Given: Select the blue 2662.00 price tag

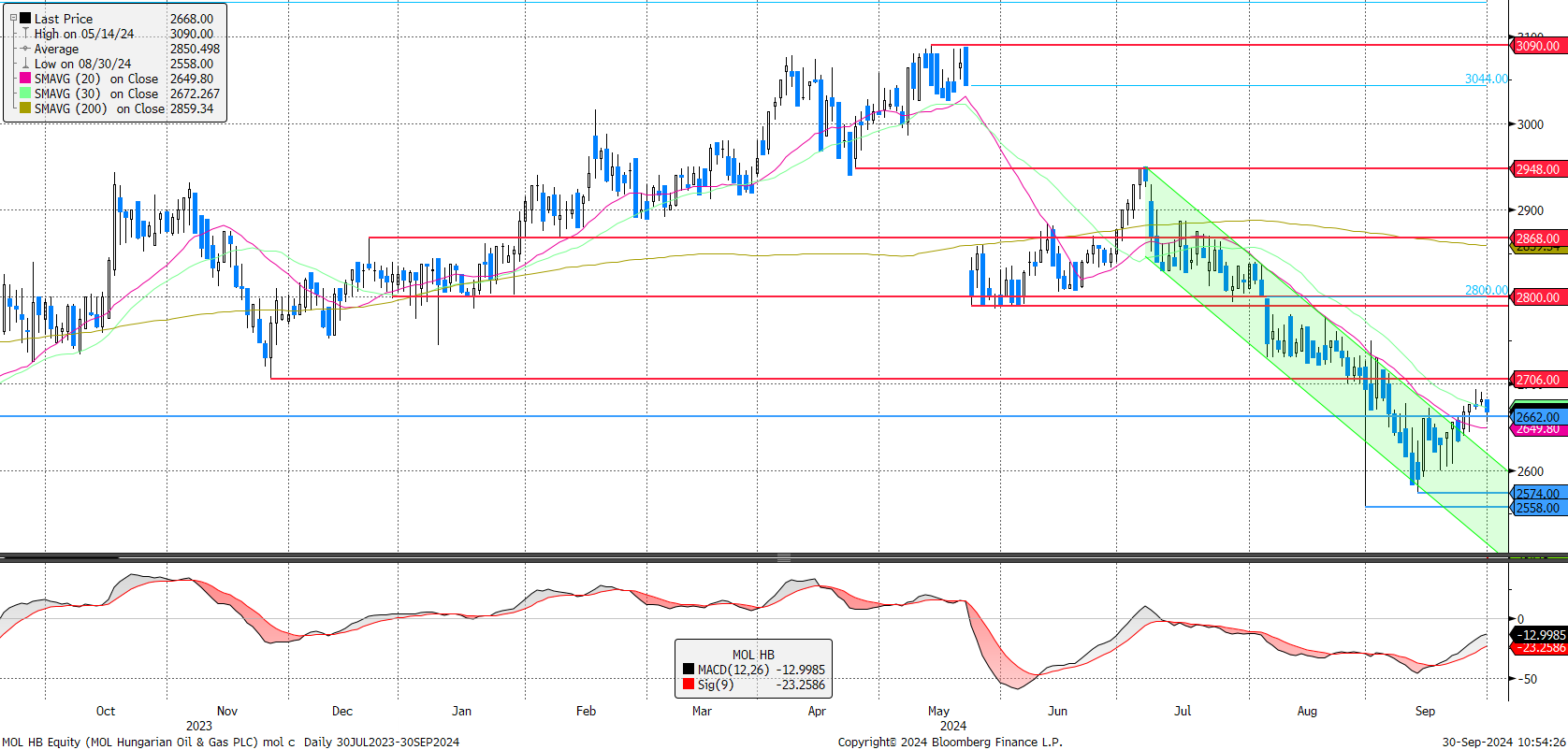Looking at the screenshot, I should (x=1537, y=417).
